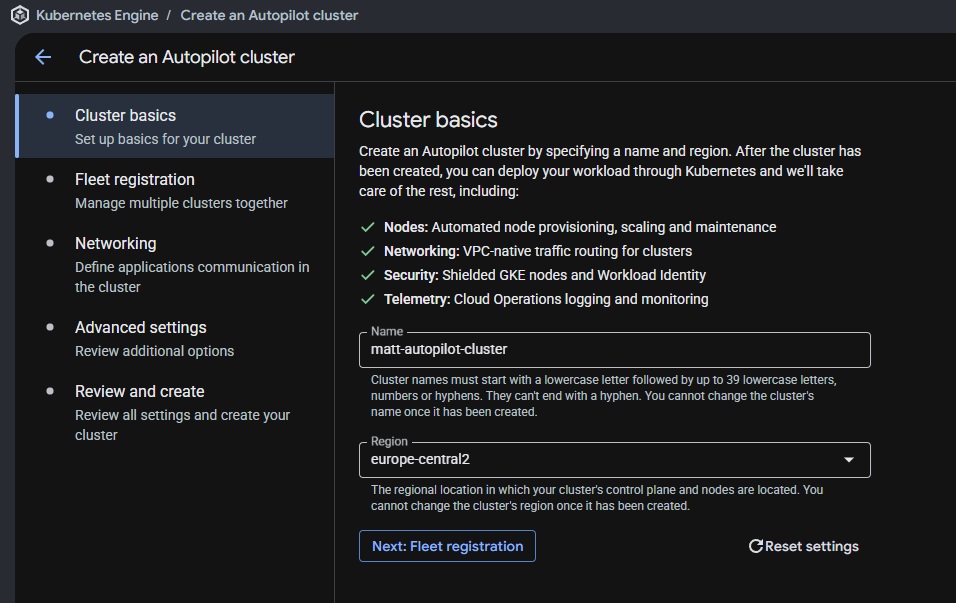This screenshot has width=956, height=603.
Task: Click 'Automated node provisioning, scaling and maintenance' text
Action: pos(604,227)
